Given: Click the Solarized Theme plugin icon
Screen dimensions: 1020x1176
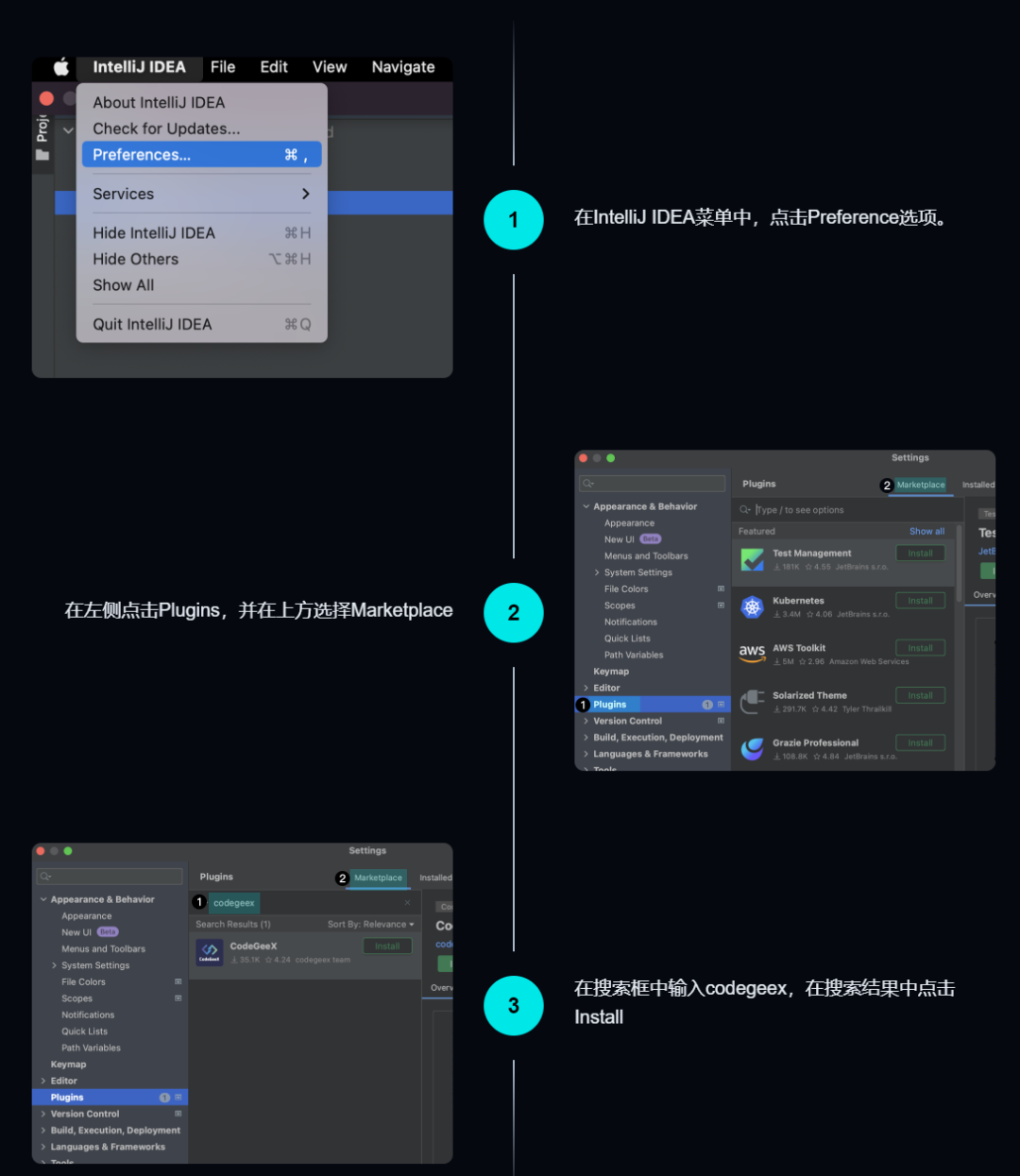Looking at the screenshot, I should click(752, 701).
